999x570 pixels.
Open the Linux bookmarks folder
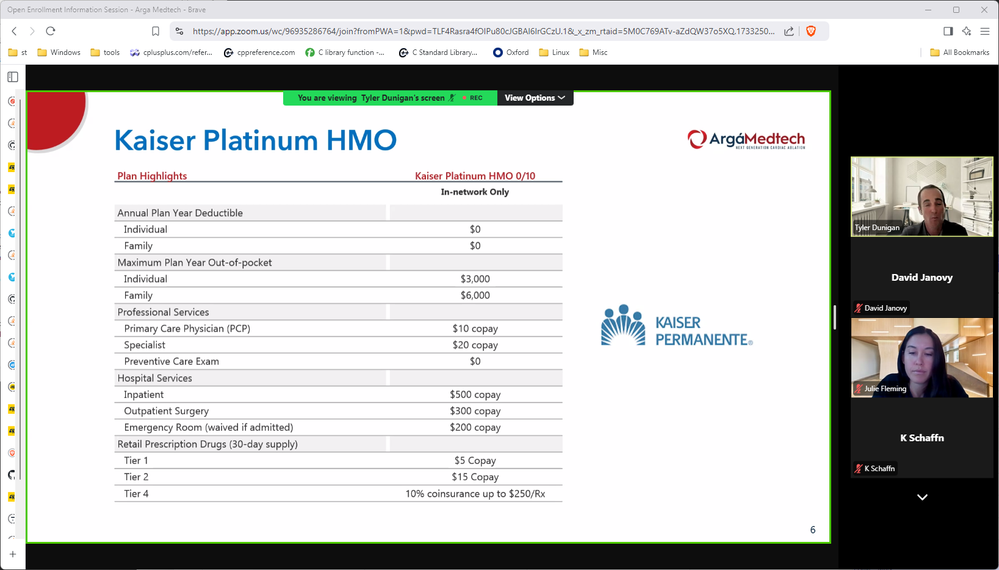(554, 52)
